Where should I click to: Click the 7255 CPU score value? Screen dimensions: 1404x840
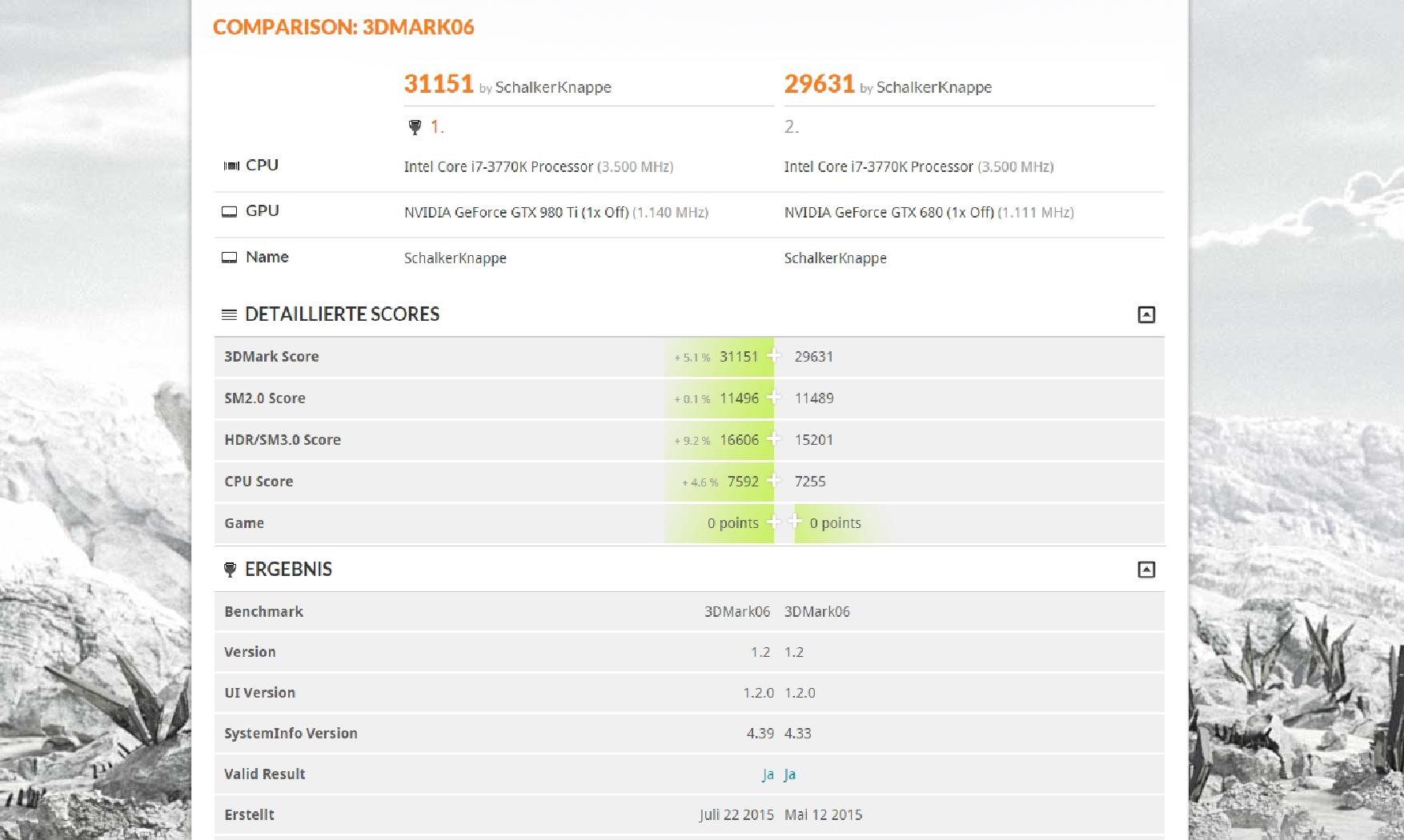pos(810,482)
